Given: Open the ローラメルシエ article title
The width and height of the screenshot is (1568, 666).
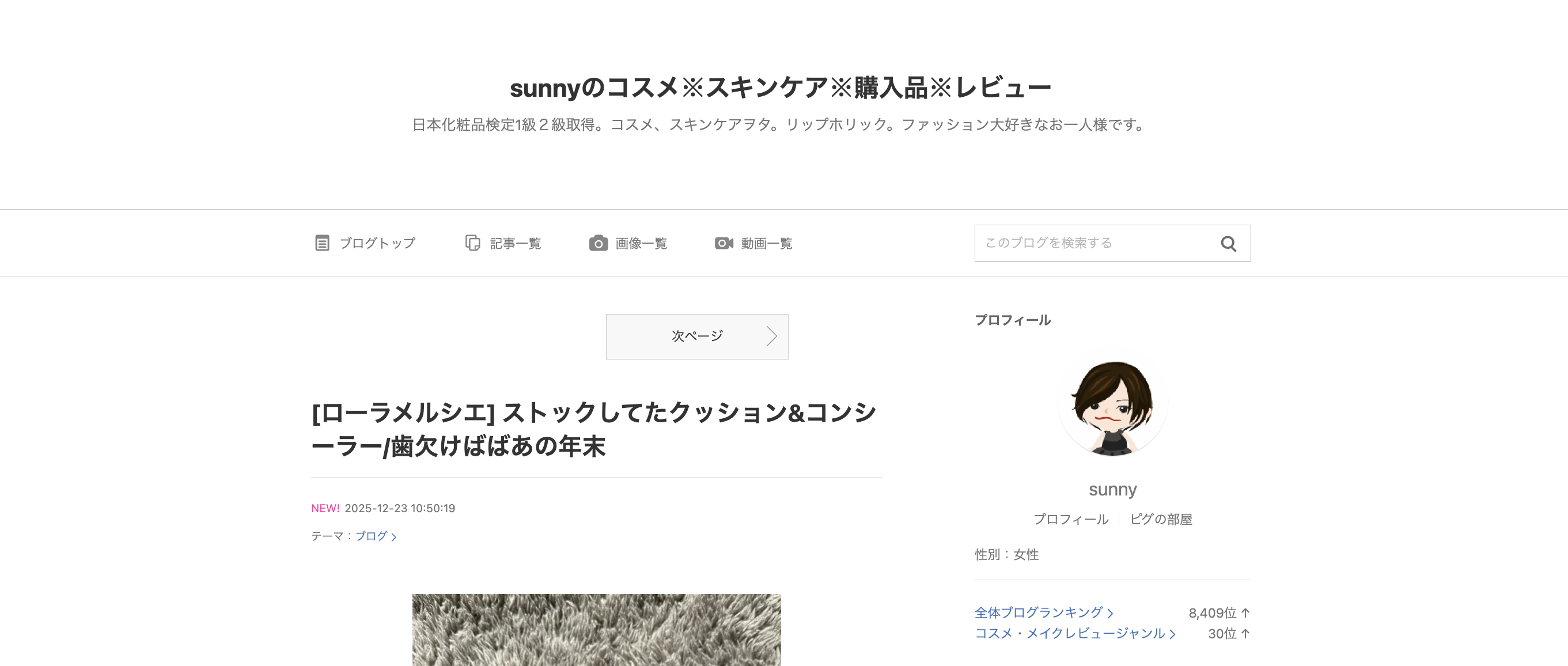Looking at the screenshot, I should pos(593,429).
